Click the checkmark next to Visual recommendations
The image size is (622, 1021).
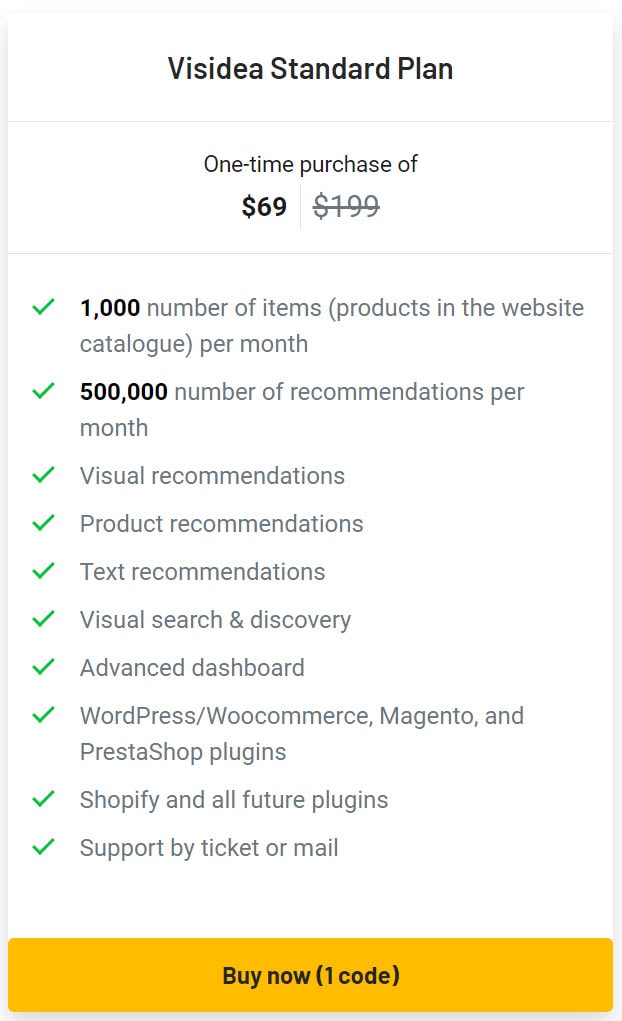[43, 475]
